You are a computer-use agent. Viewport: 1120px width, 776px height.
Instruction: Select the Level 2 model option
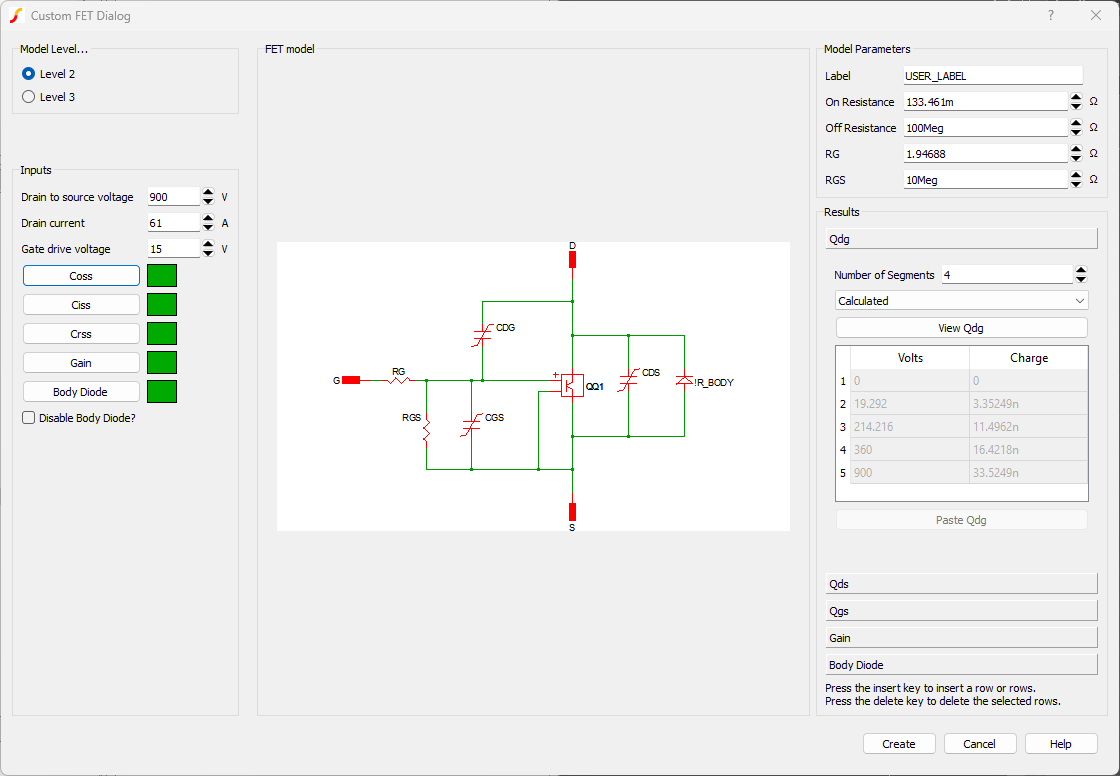[28, 74]
